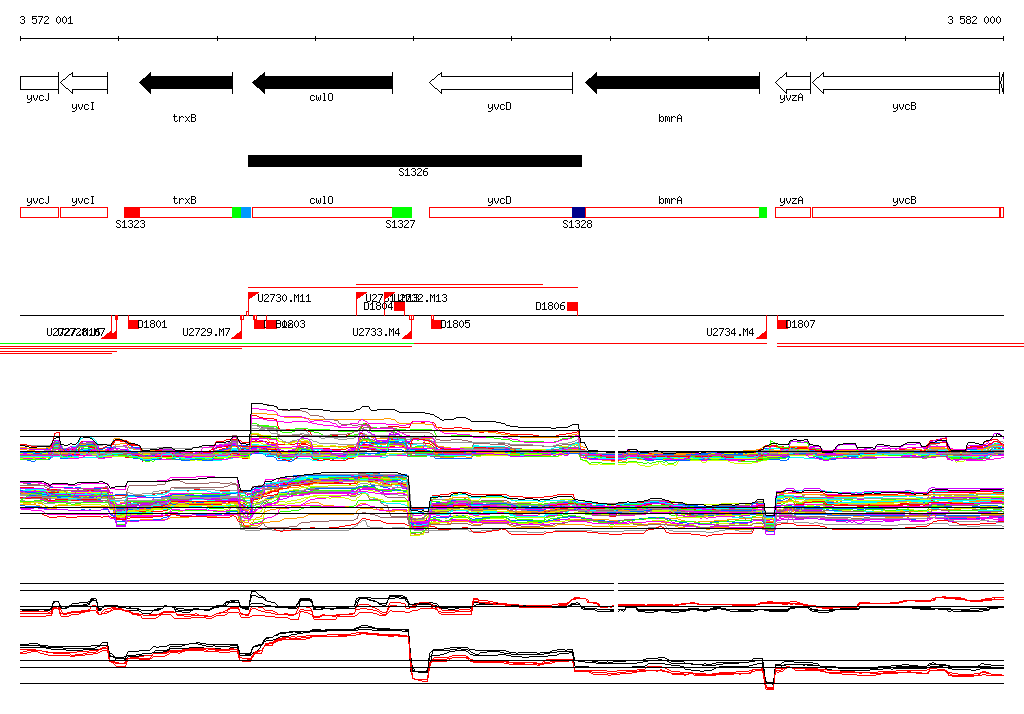Select the black trxB gene arrow
Viewport: 1024px width, 714px height.
(x=186, y=83)
